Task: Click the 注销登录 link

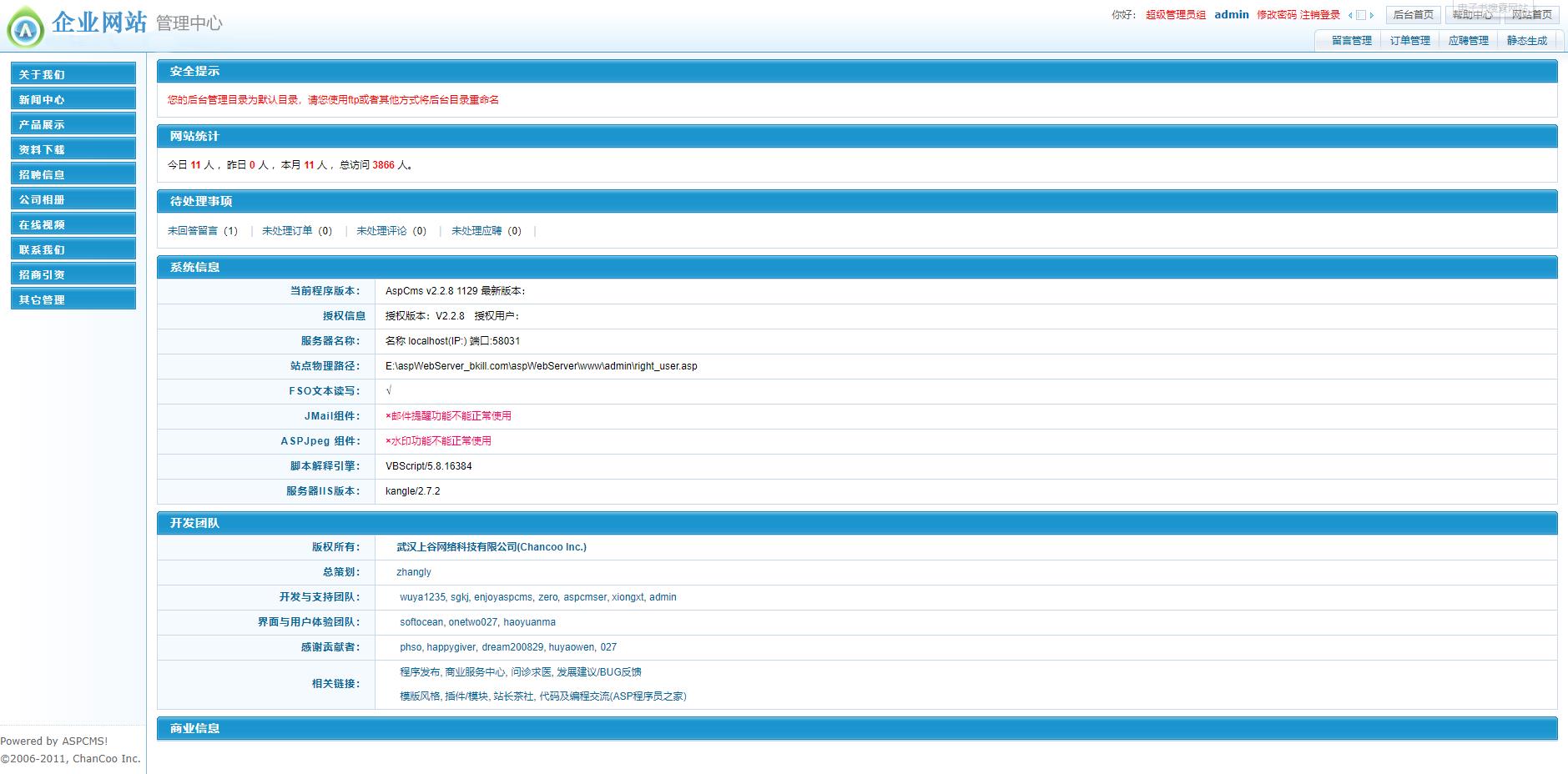Action: [x=1320, y=15]
